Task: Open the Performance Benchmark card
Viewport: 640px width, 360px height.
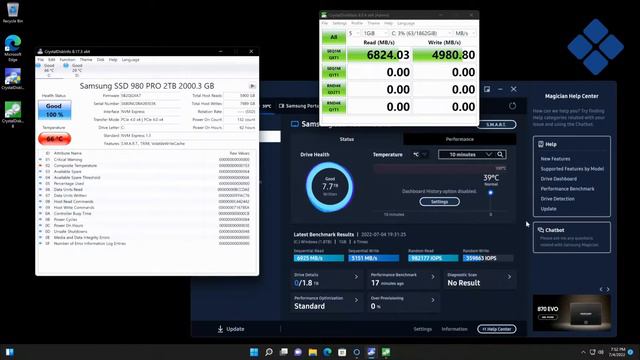Action: point(403,280)
